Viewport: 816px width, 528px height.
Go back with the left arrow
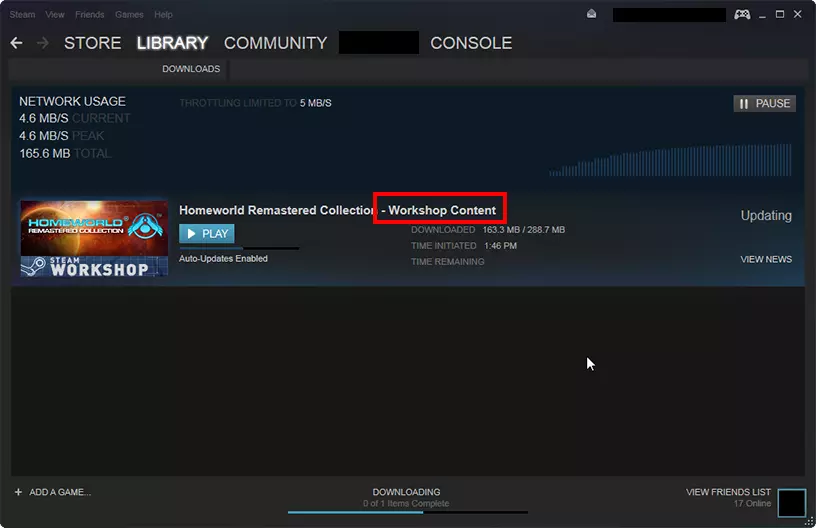[x=16, y=43]
